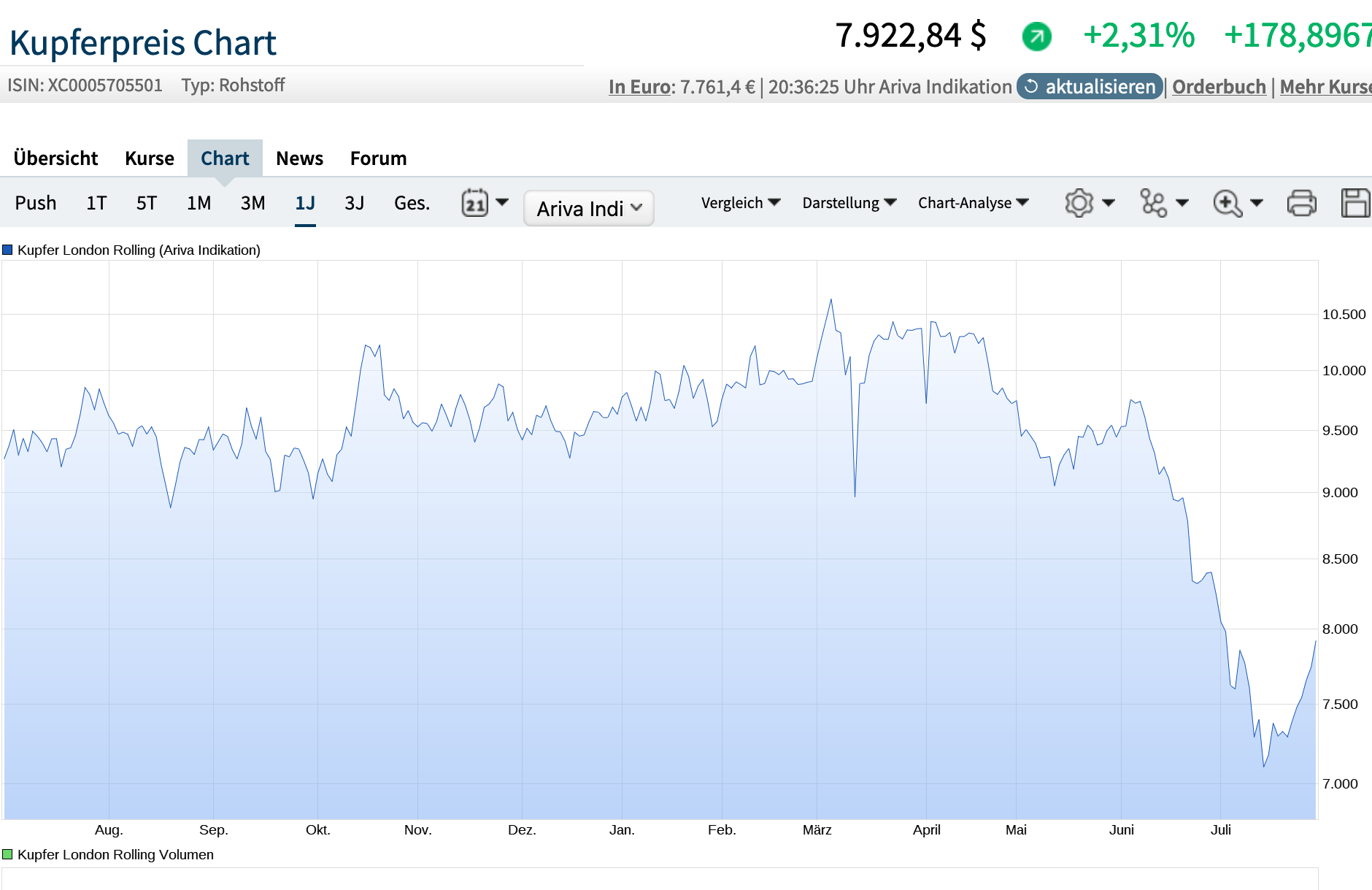Open the Ariva Indi exchange dropdown
This screenshot has height=890, width=1372.
(x=589, y=209)
